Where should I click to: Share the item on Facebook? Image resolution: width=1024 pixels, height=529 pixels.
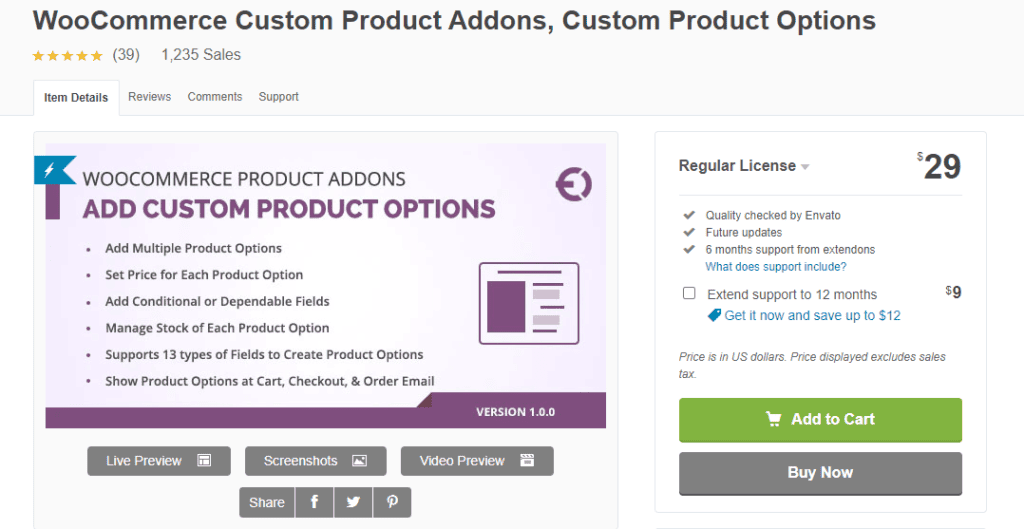coord(314,502)
